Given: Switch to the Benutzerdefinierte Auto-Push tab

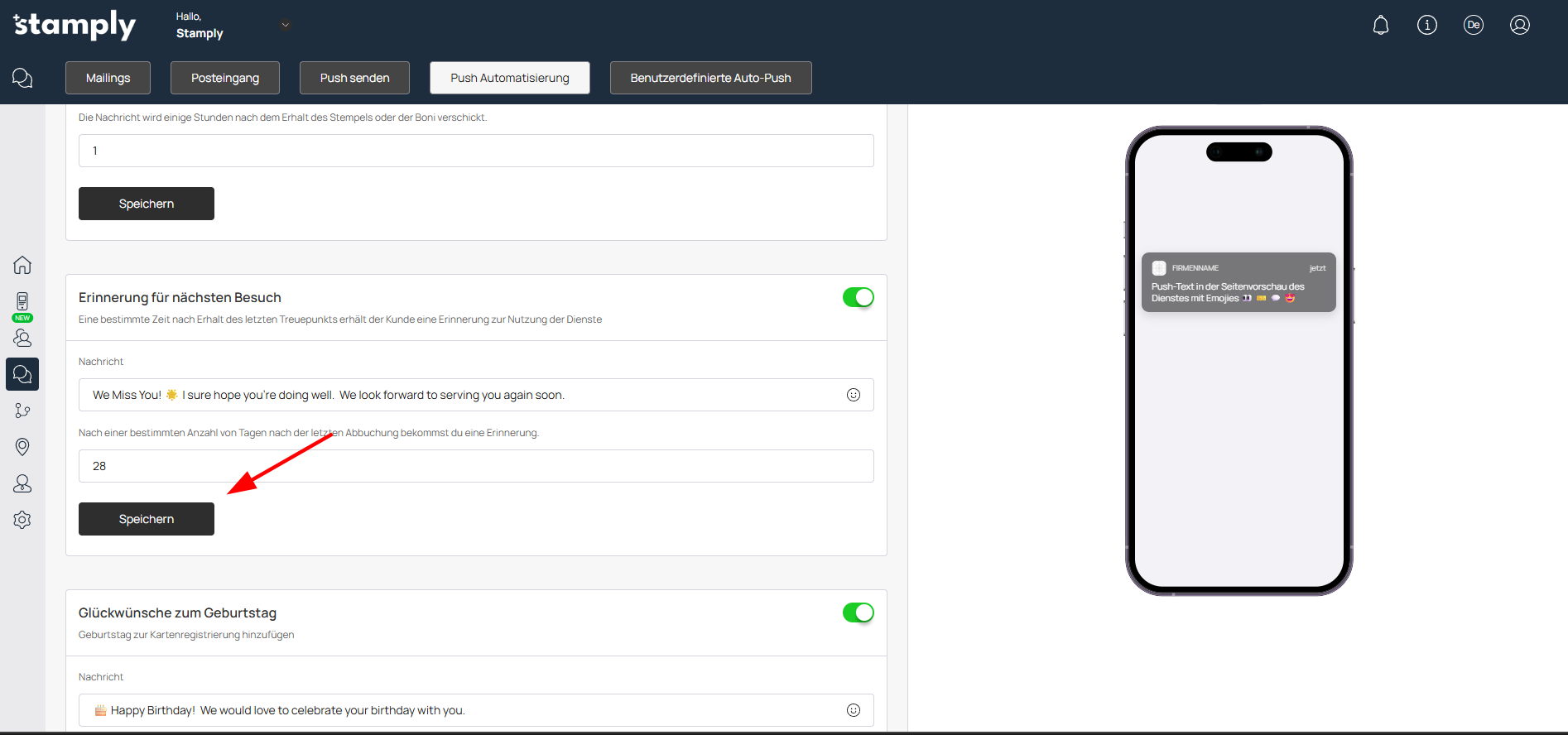Looking at the screenshot, I should (710, 78).
